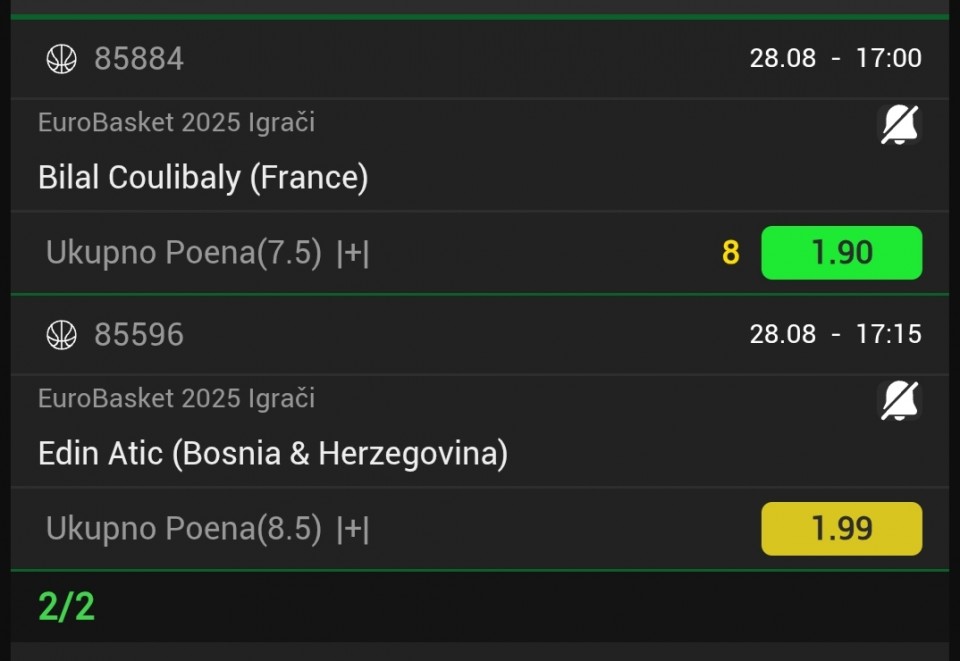The width and height of the screenshot is (960, 661).
Task: Click the green 2/2 ticket status
Action: (67, 607)
